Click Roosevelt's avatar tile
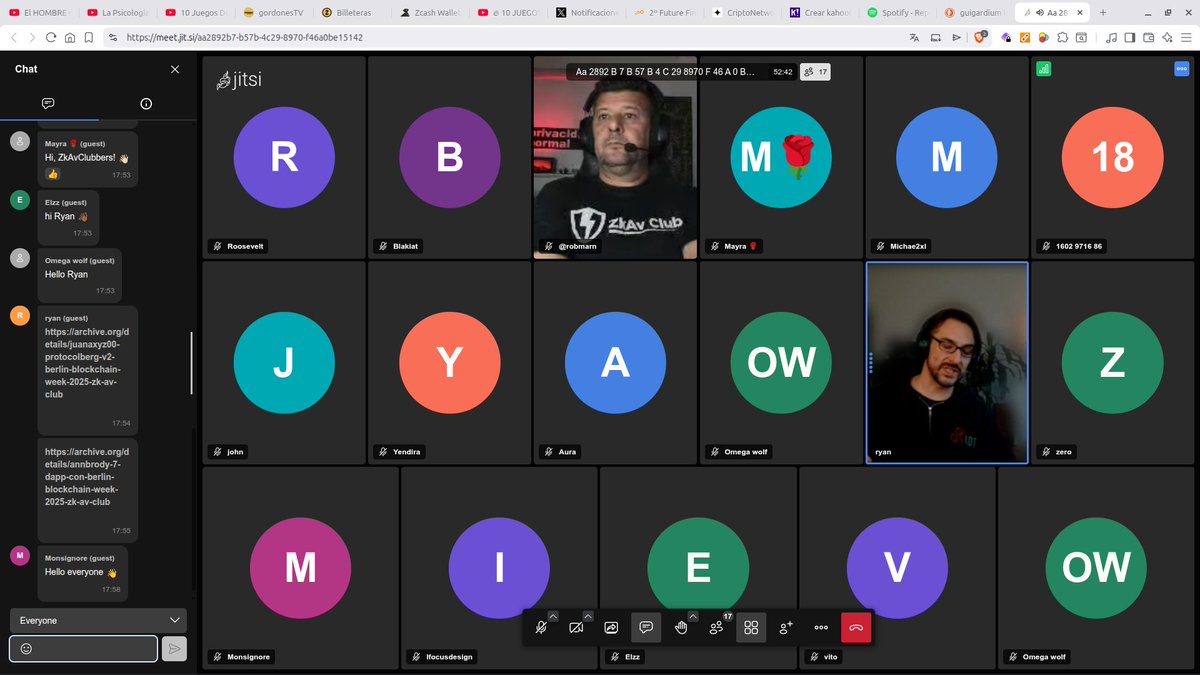 284,157
